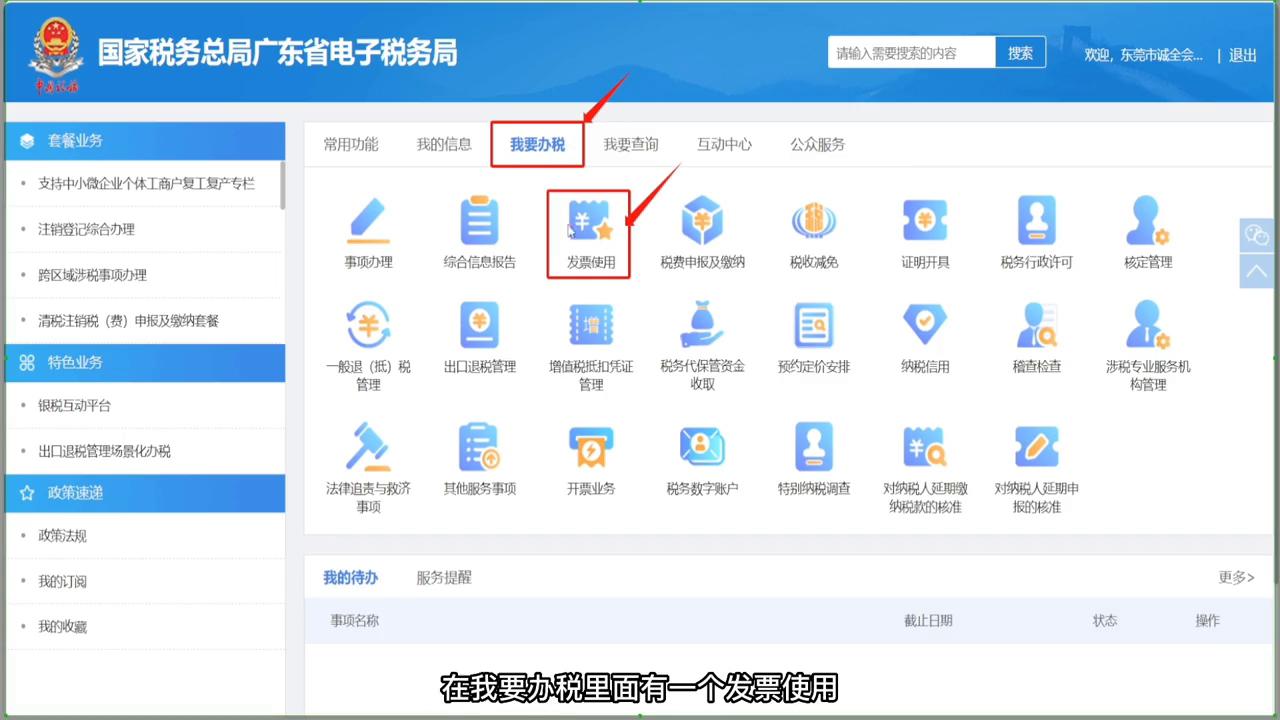Open 综合信息报告
This screenshot has width=1280, height=720.
coord(479,232)
